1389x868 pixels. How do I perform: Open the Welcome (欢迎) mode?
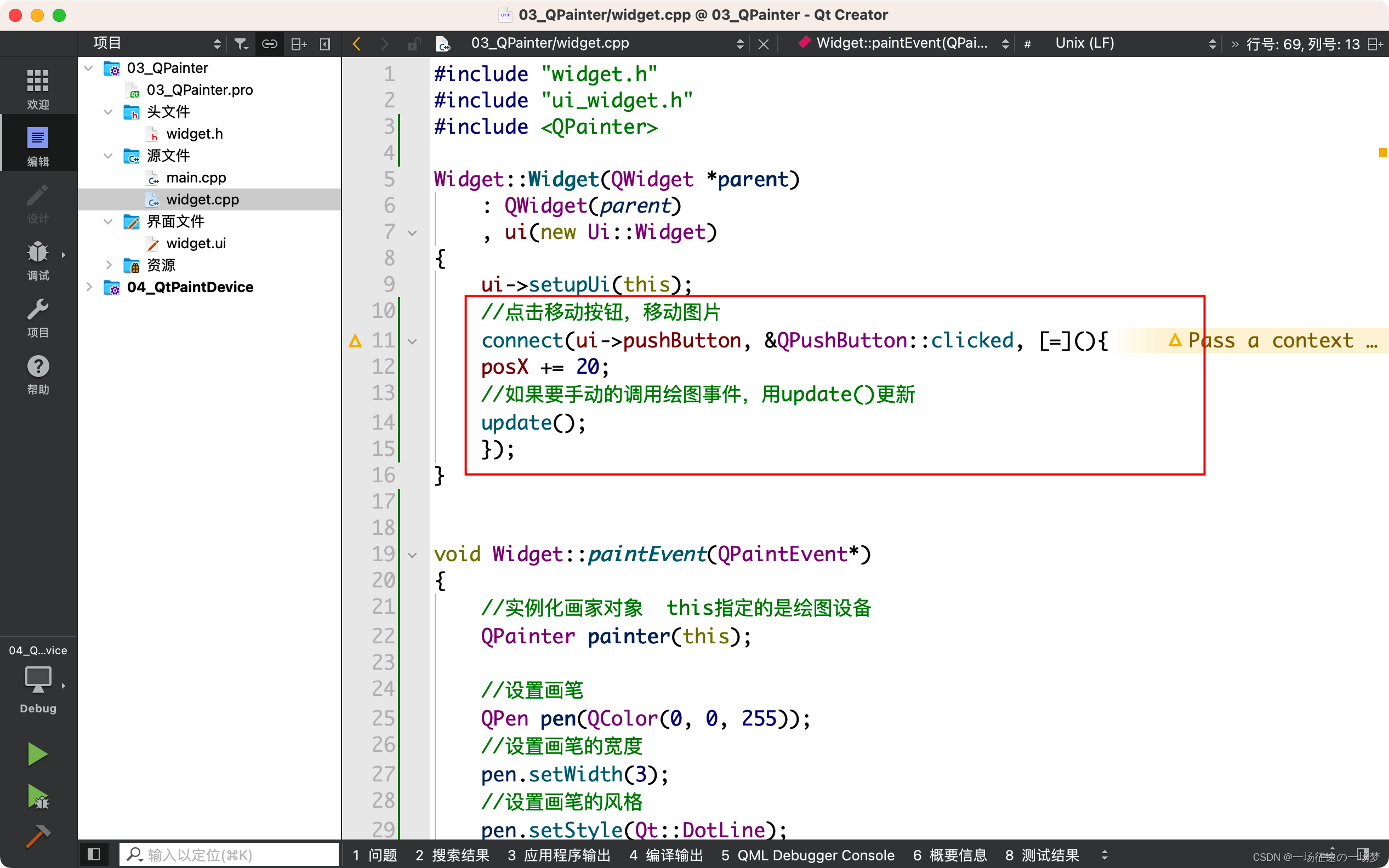[x=38, y=89]
